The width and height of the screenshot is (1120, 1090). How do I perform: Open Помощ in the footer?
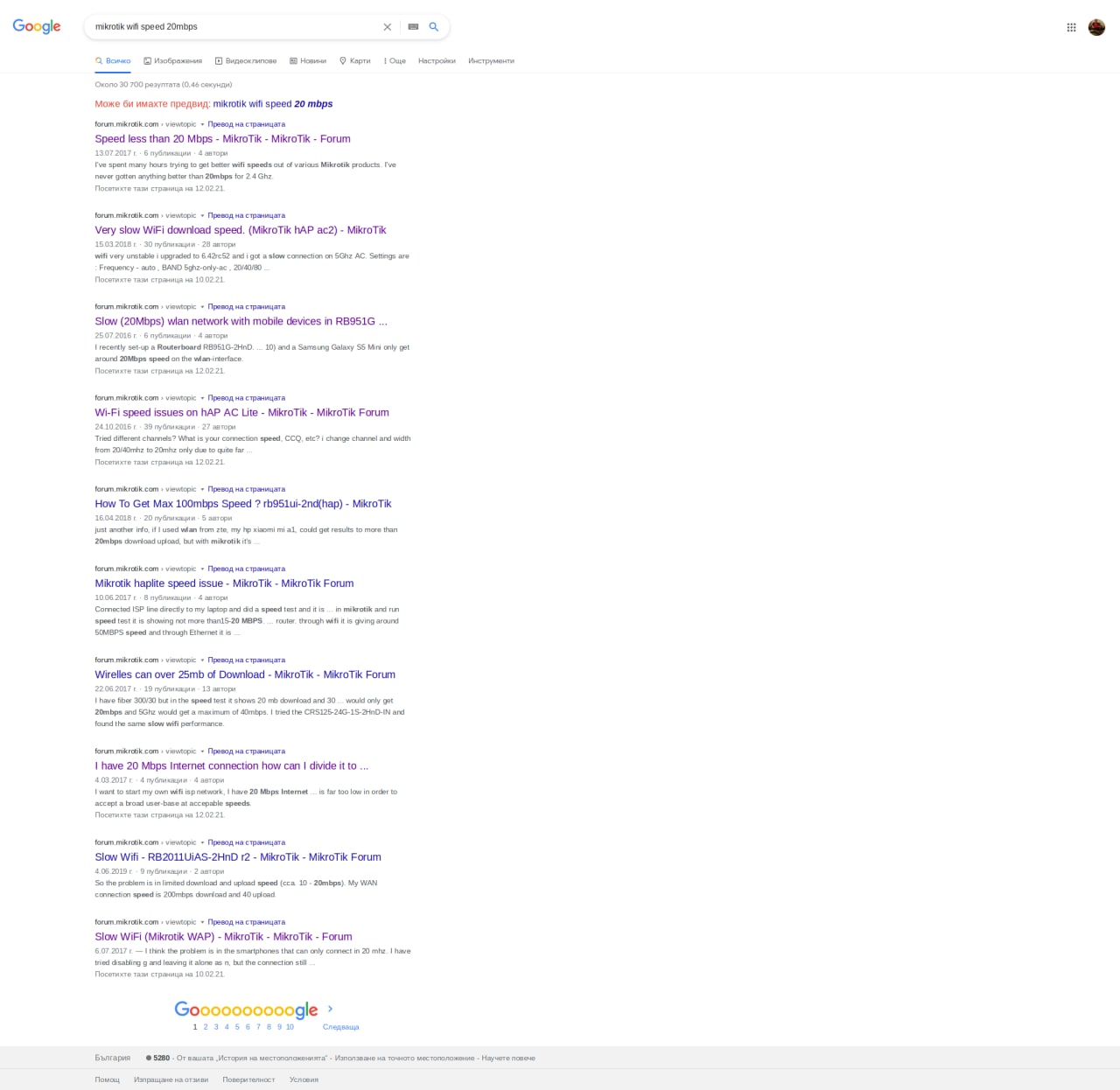[x=108, y=1080]
